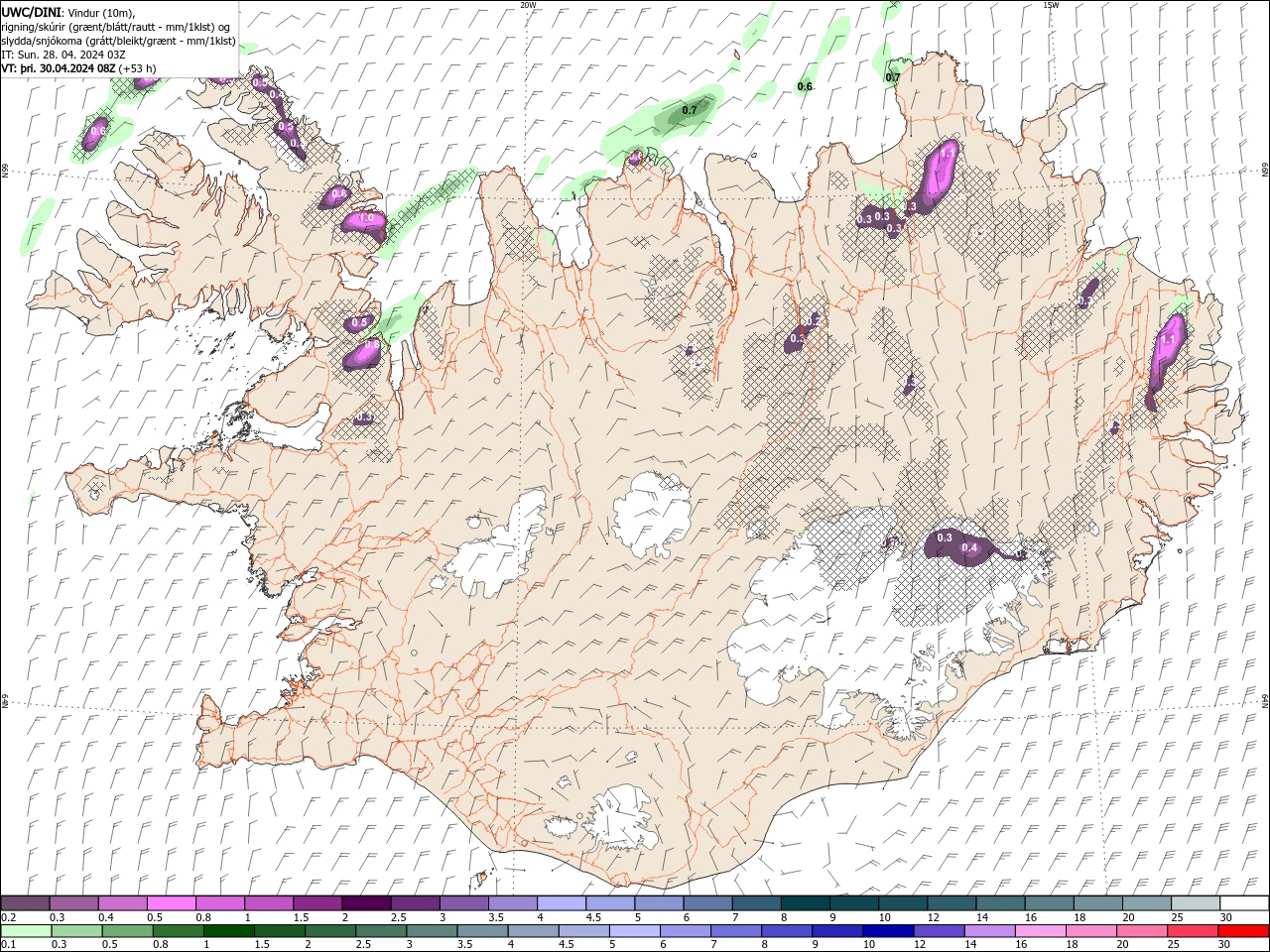Viewport: 1270px width, 952px height.
Task: Click the darkest green 1 rain legend swatch
Action: (x=229, y=931)
